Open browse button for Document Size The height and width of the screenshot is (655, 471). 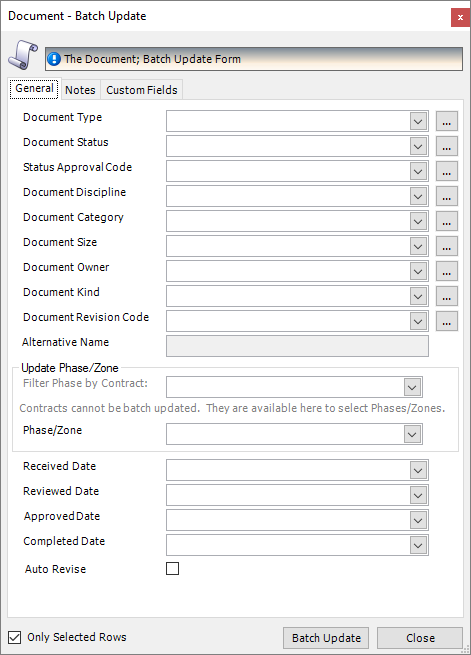446,246
